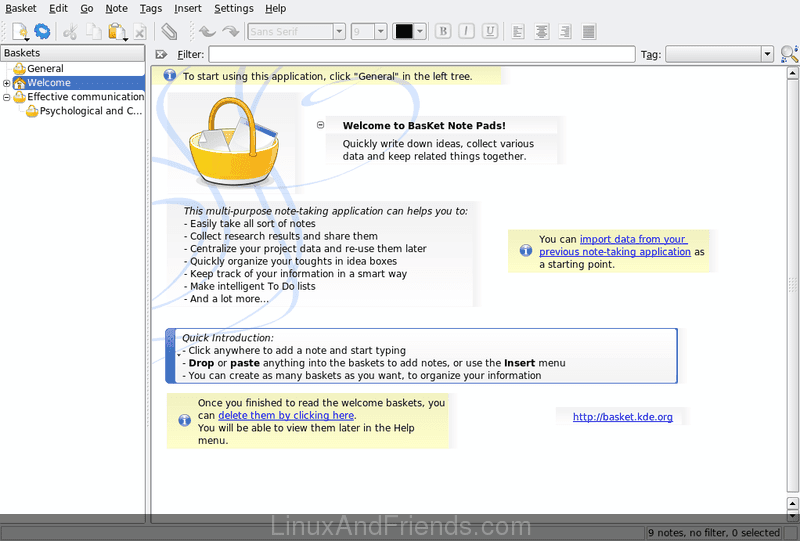Click the filter search magnifier icon

[789, 54]
